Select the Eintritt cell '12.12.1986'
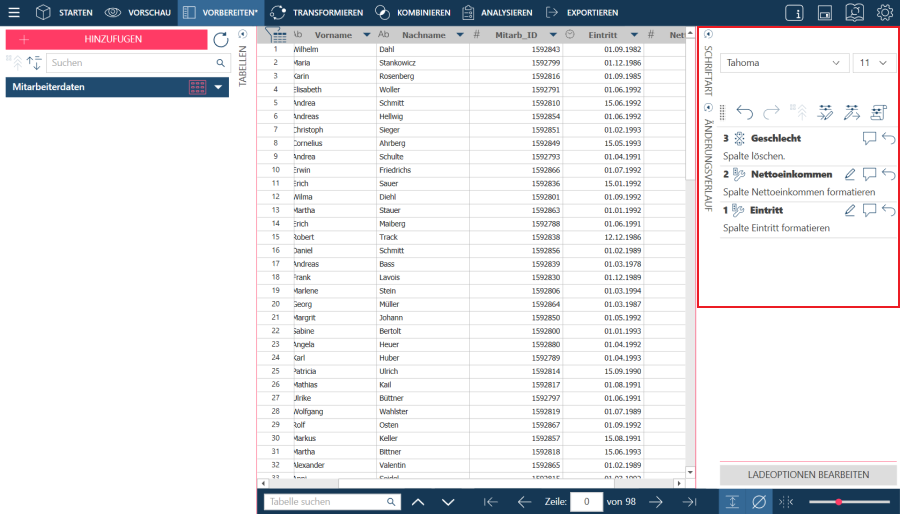Image resolution: width=900 pixels, height=514 pixels. (x=603, y=237)
